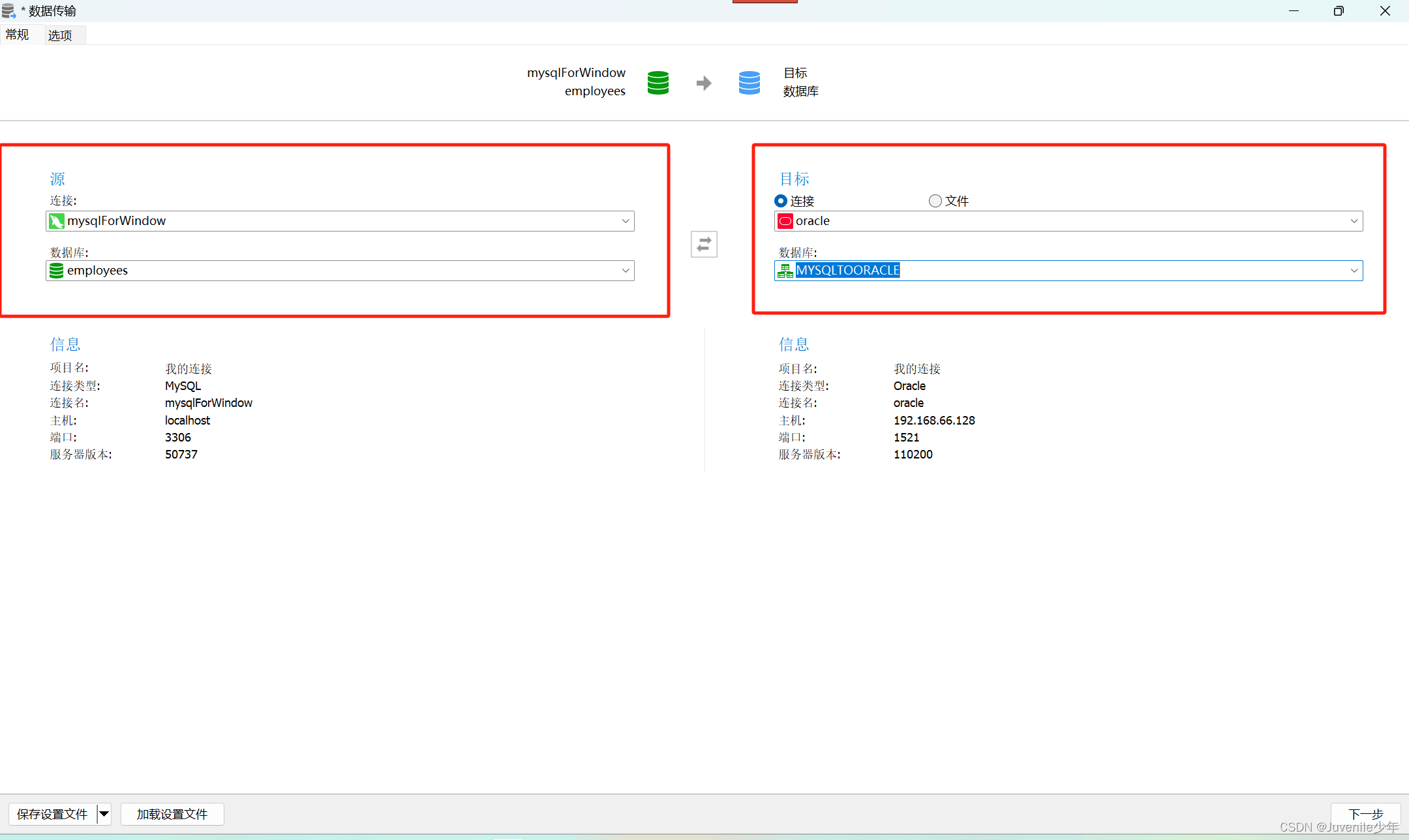
Task: Click the 保存设置文件 button
Action: pyautogui.click(x=52, y=814)
